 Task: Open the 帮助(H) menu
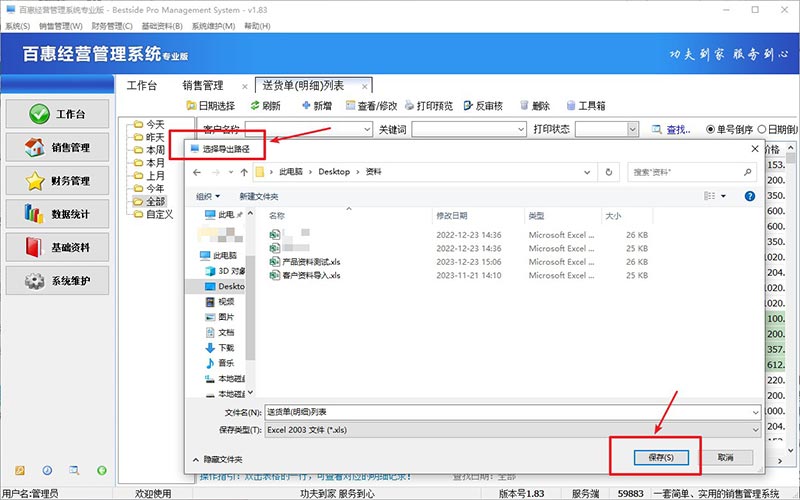click(257, 26)
